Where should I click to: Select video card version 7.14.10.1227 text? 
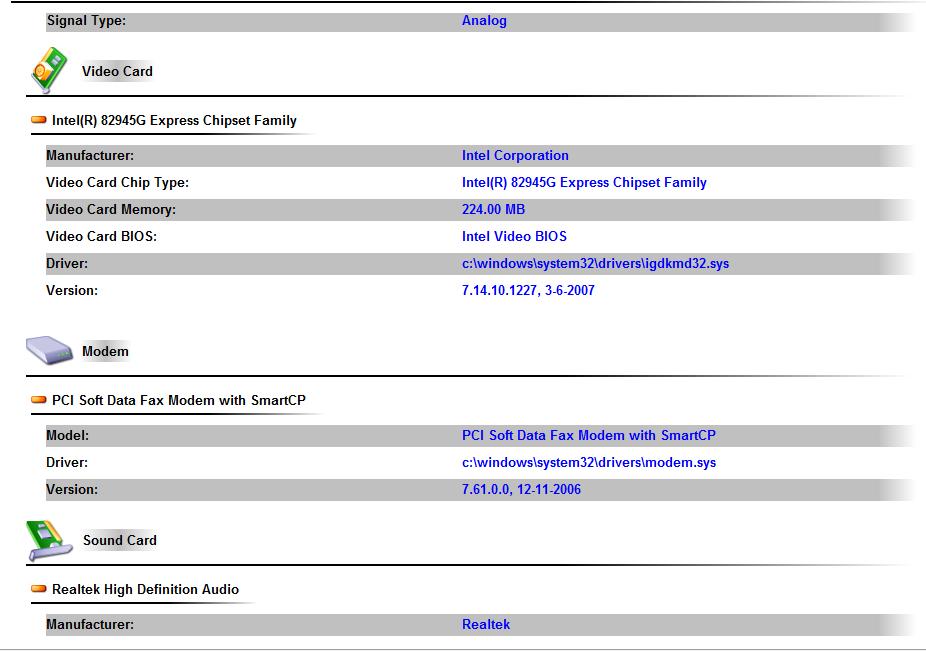[528, 291]
